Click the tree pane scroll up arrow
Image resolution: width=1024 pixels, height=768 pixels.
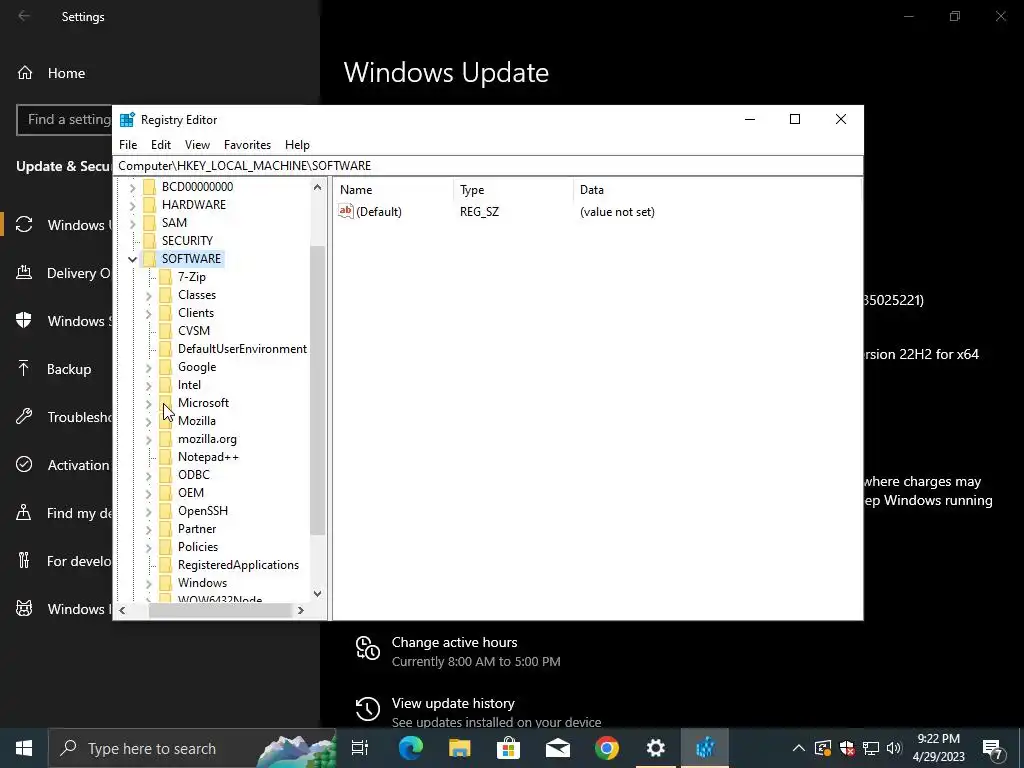[317, 187]
